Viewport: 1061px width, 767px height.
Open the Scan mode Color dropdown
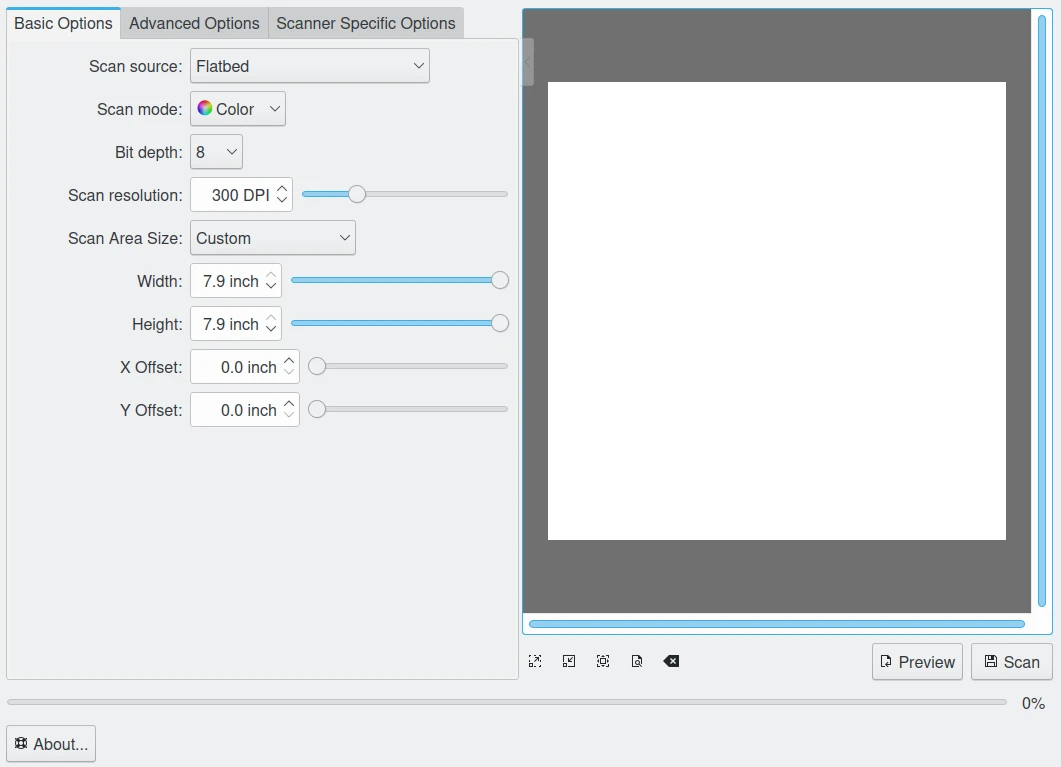pyautogui.click(x=237, y=109)
